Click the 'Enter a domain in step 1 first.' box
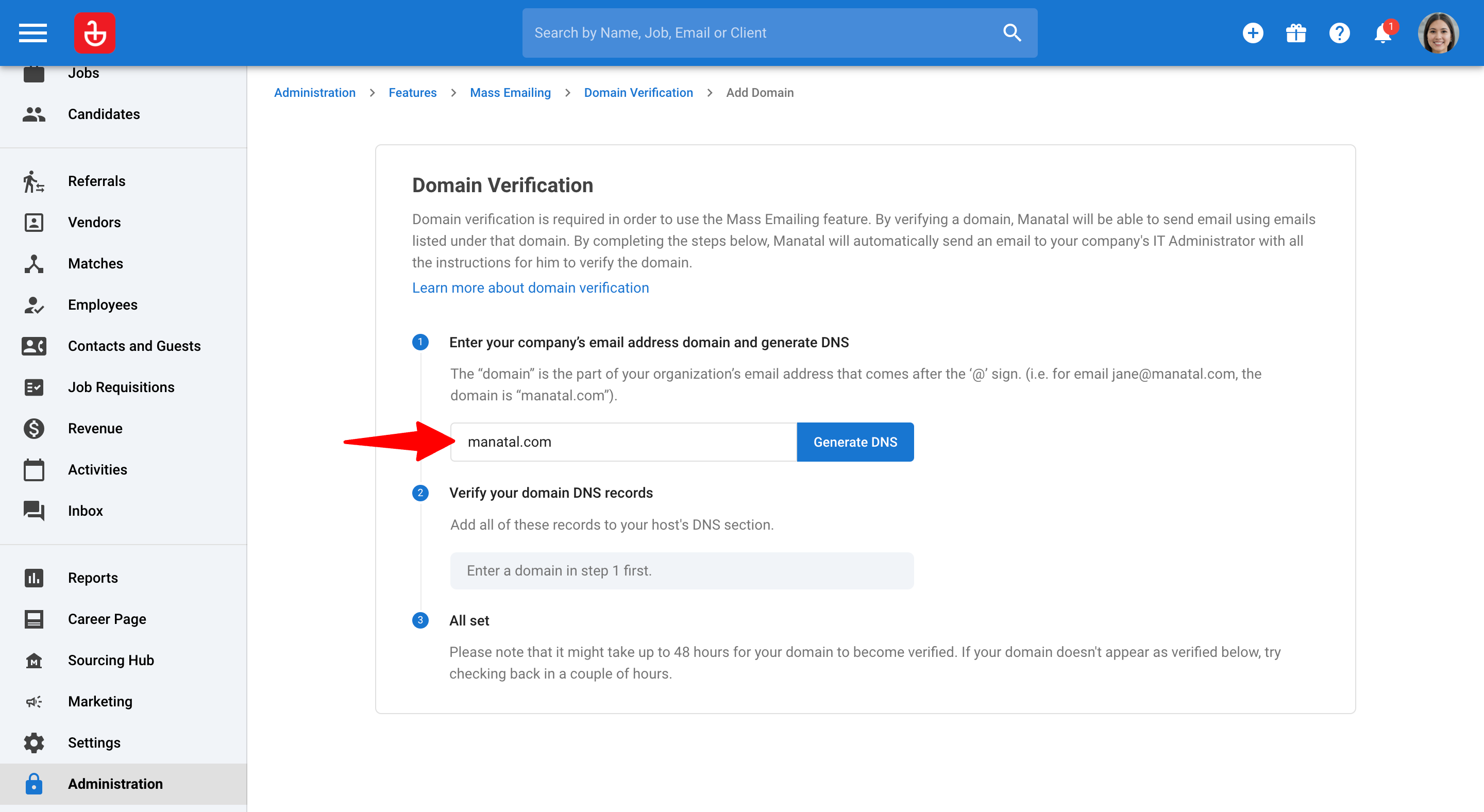Viewport: 1484px width, 812px height. pos(682,571)
